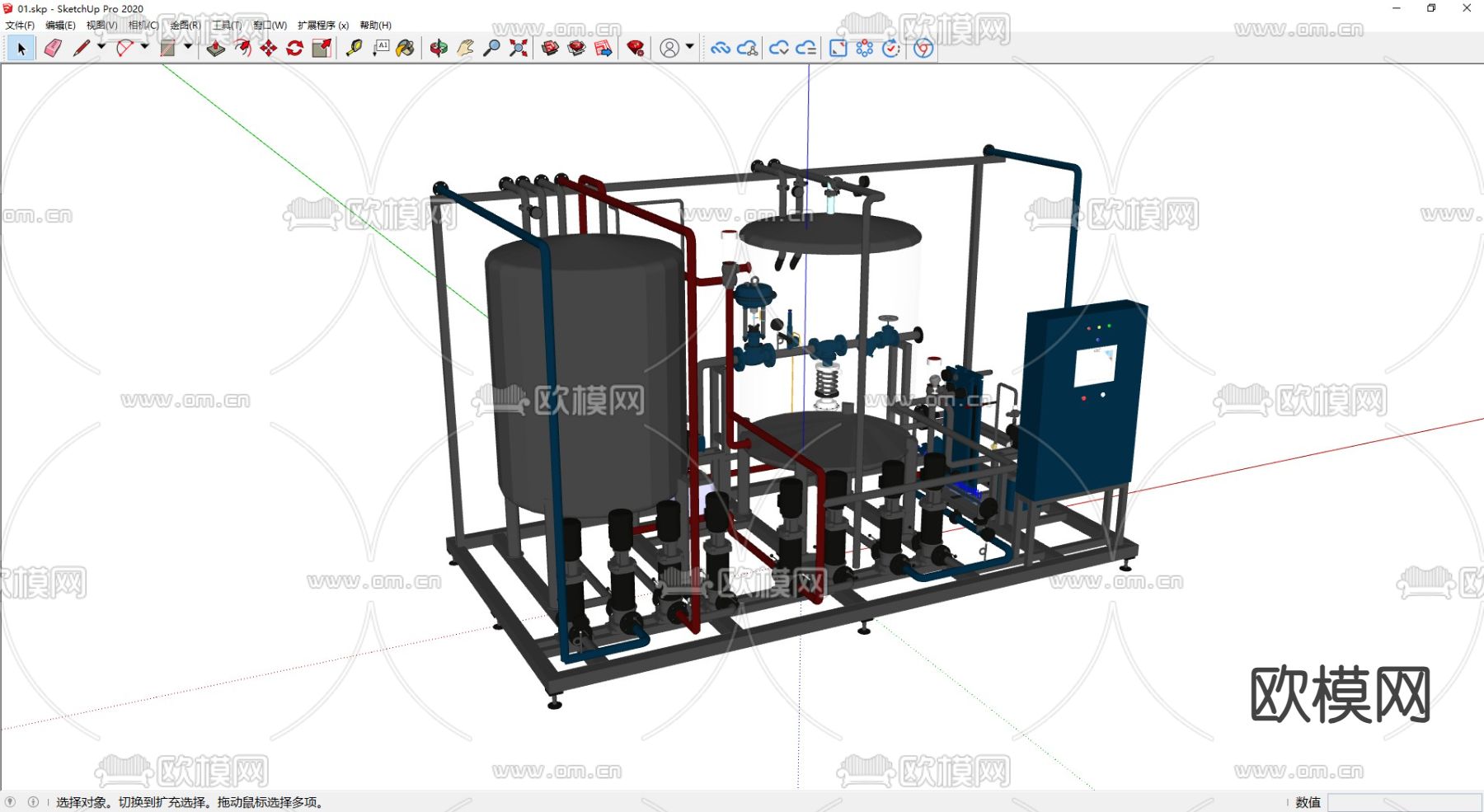Click the status text '选择对象。切换到扩充选择。拖动鼠标选择多项。'

(191, 802)
